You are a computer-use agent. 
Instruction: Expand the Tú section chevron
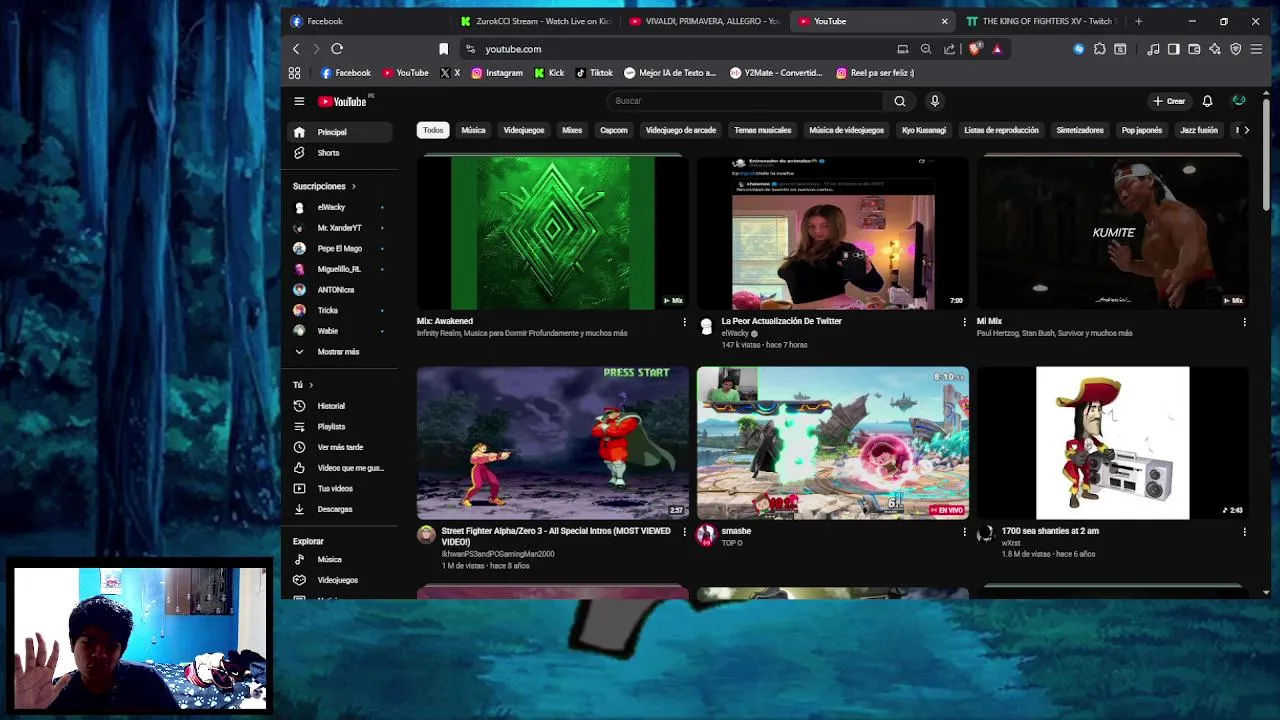click(311, 385)
